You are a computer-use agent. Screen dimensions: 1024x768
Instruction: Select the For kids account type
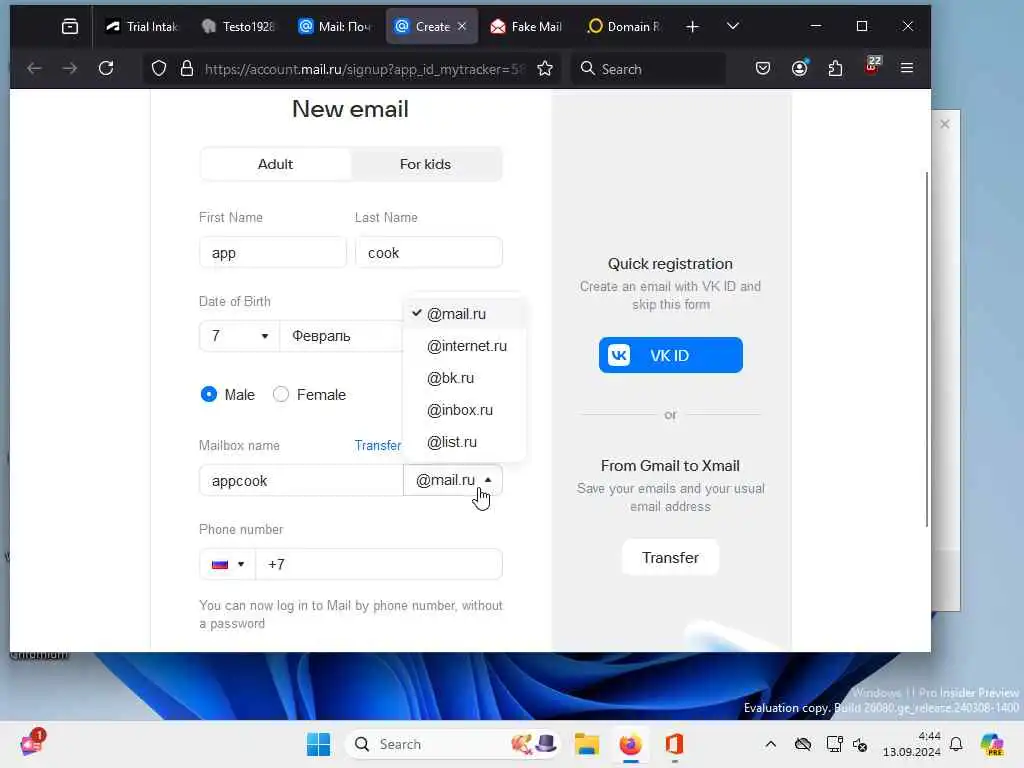425,164
